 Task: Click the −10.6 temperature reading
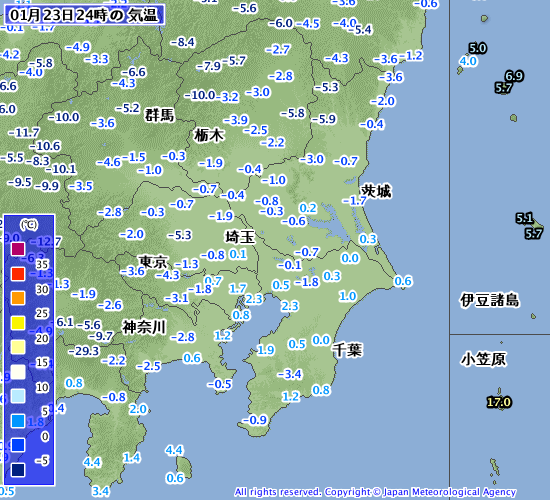click(x=45, y=146)
